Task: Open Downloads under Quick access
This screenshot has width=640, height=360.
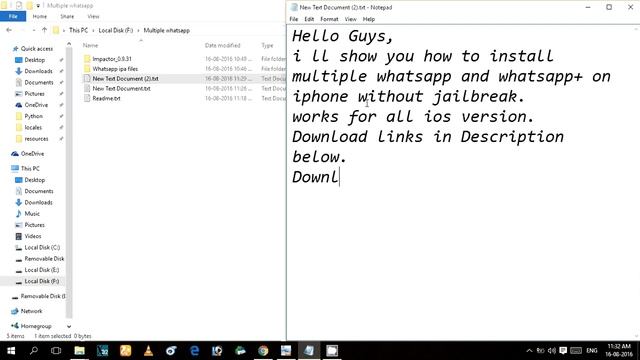Action: click(38, 71)
